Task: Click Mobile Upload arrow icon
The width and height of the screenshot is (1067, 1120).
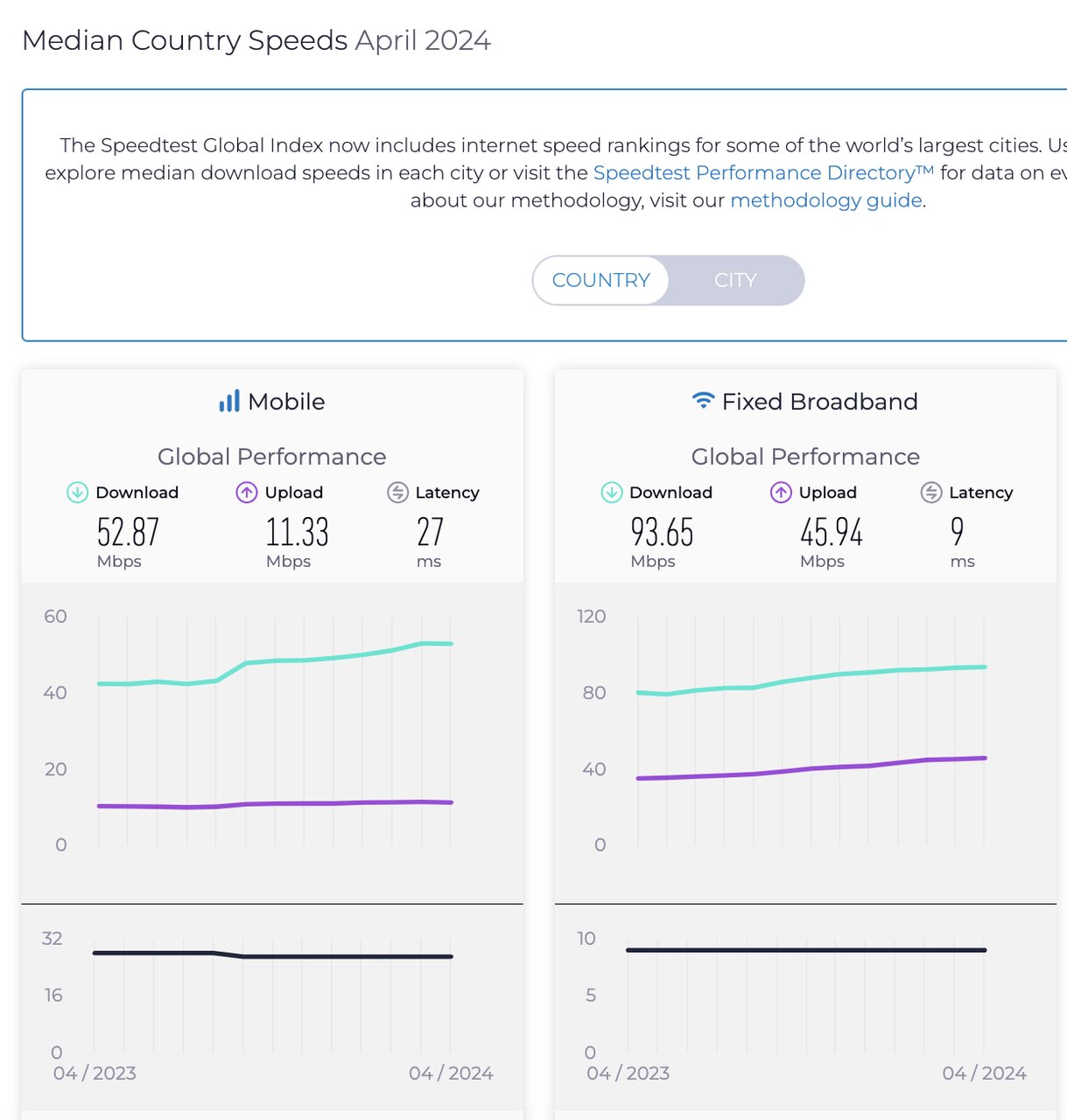Action: click(247, 493)
